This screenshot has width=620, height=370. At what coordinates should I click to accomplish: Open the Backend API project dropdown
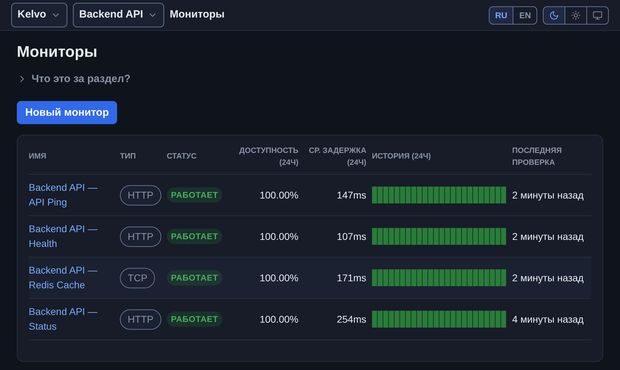point(118,15)
